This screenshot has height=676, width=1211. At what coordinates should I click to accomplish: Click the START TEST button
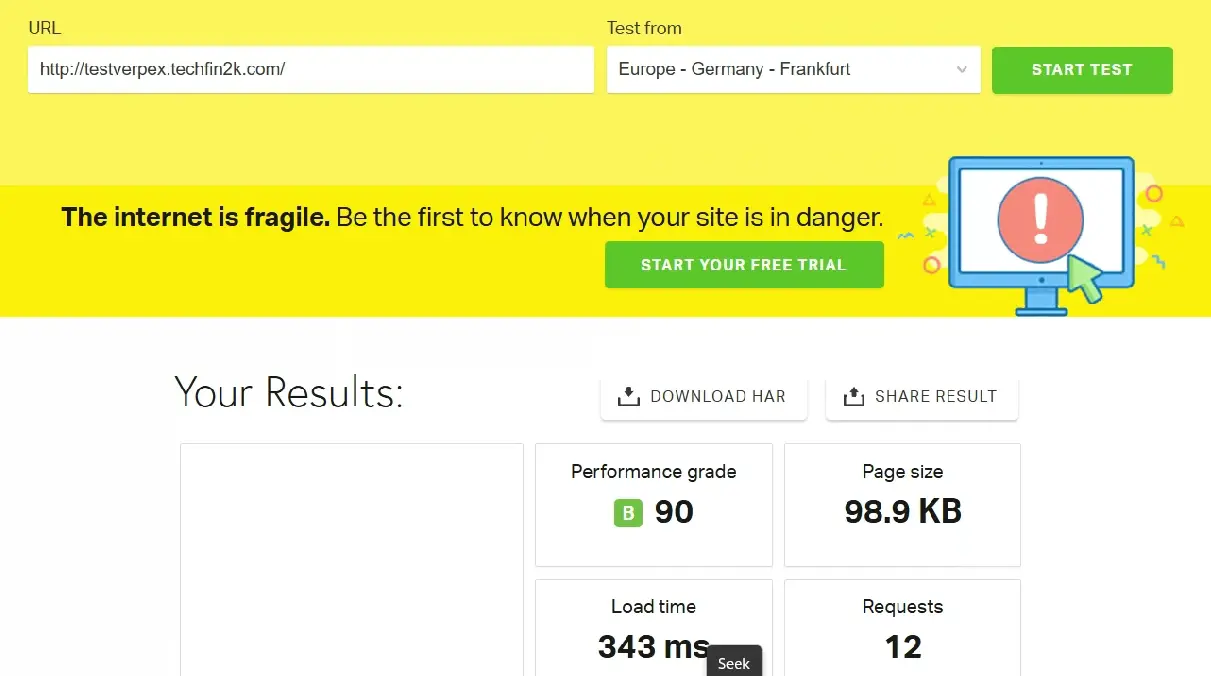pos(1082,70)
